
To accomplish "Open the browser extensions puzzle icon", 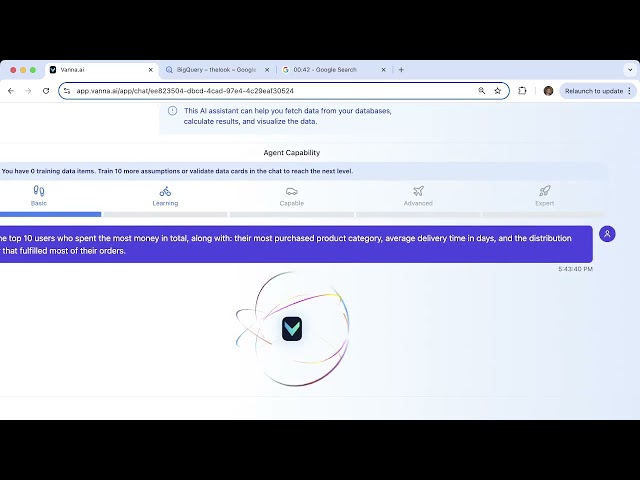I will [522, 91].
